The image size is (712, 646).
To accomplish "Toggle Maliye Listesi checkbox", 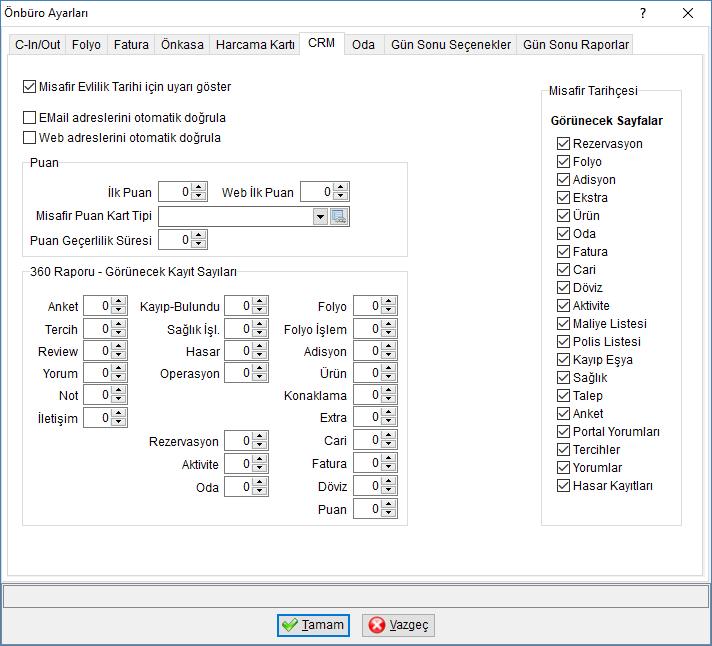I will click(x=563, y=324).
